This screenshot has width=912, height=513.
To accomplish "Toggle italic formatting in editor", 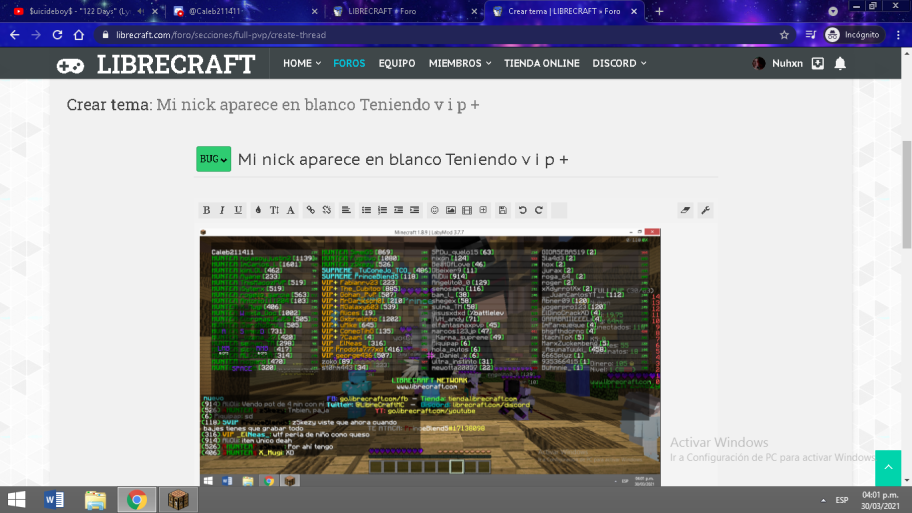I will pos(222,210).
